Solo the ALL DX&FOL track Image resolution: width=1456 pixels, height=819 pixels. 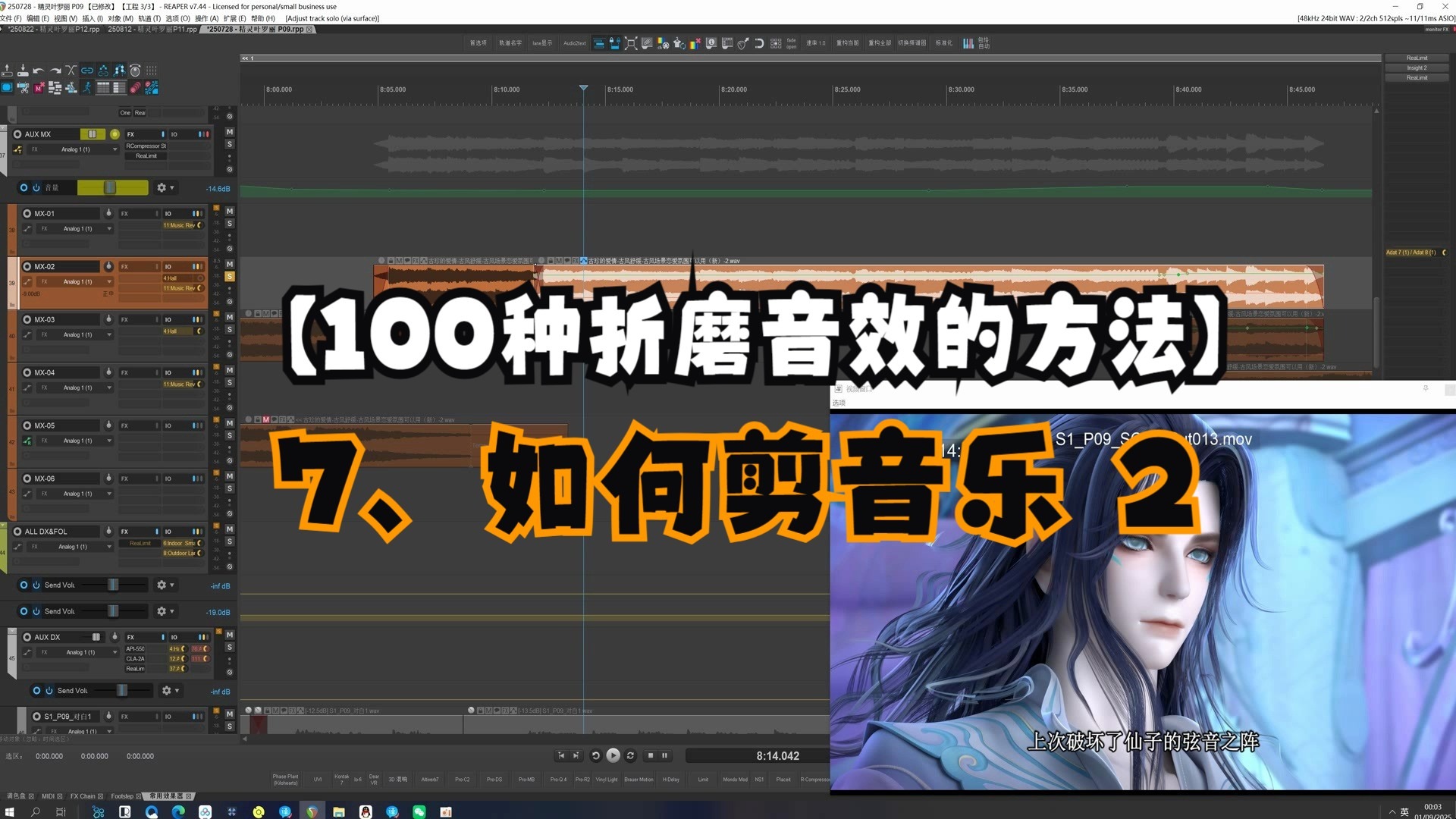230,541
